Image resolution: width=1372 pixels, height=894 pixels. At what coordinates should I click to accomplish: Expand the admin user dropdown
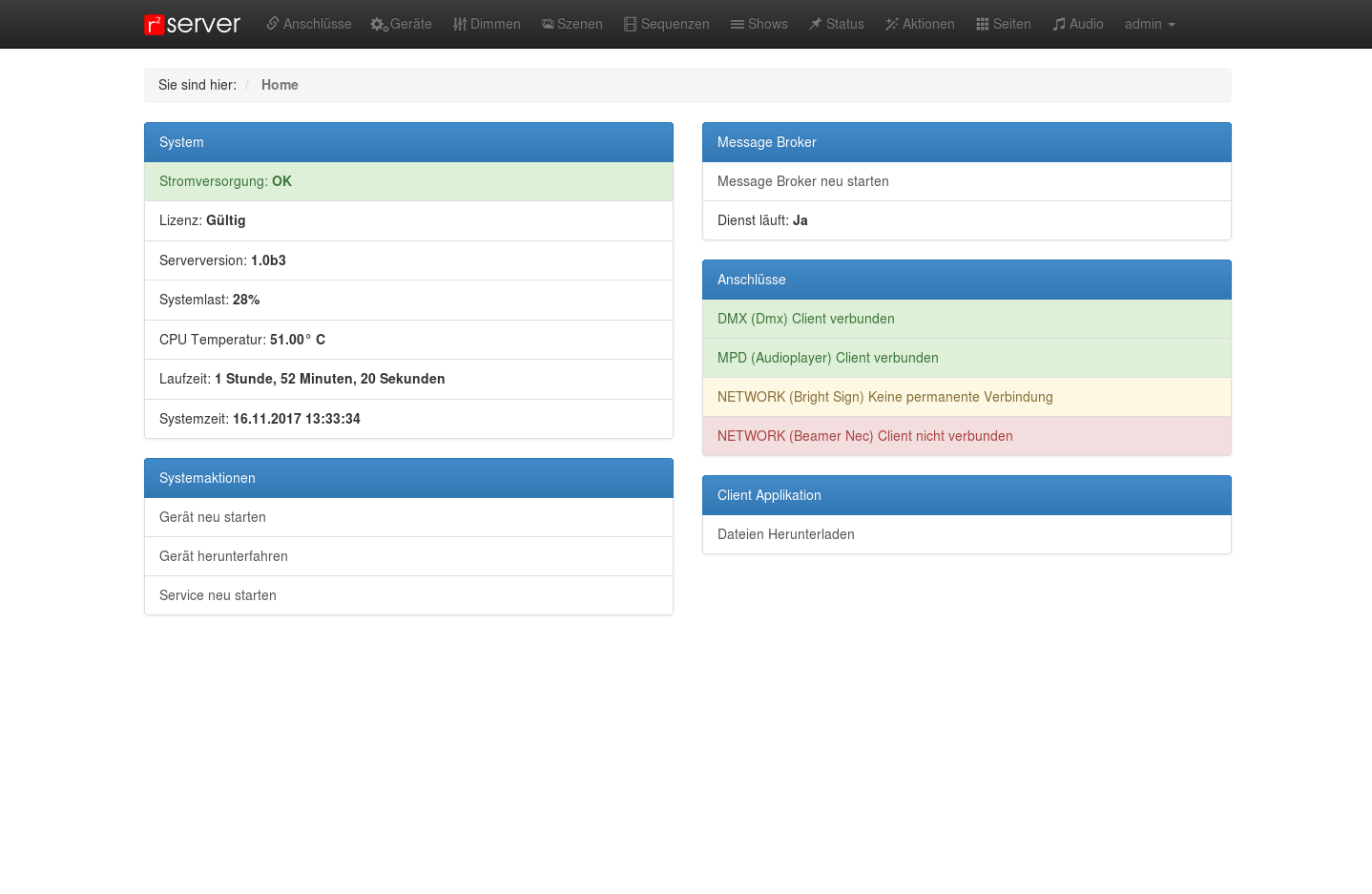pyautogui.click(x=1149, y=24)
